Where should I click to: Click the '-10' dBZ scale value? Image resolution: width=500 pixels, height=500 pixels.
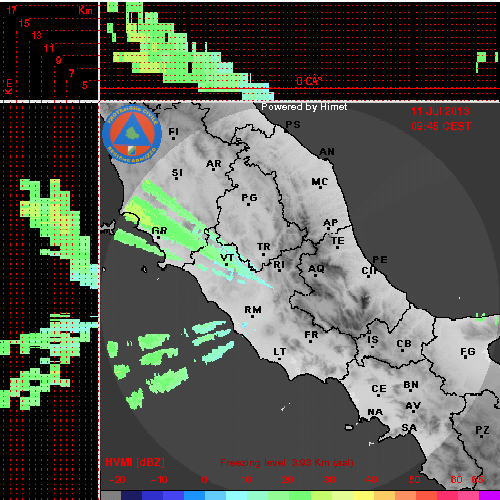click(x=159, y=480)
